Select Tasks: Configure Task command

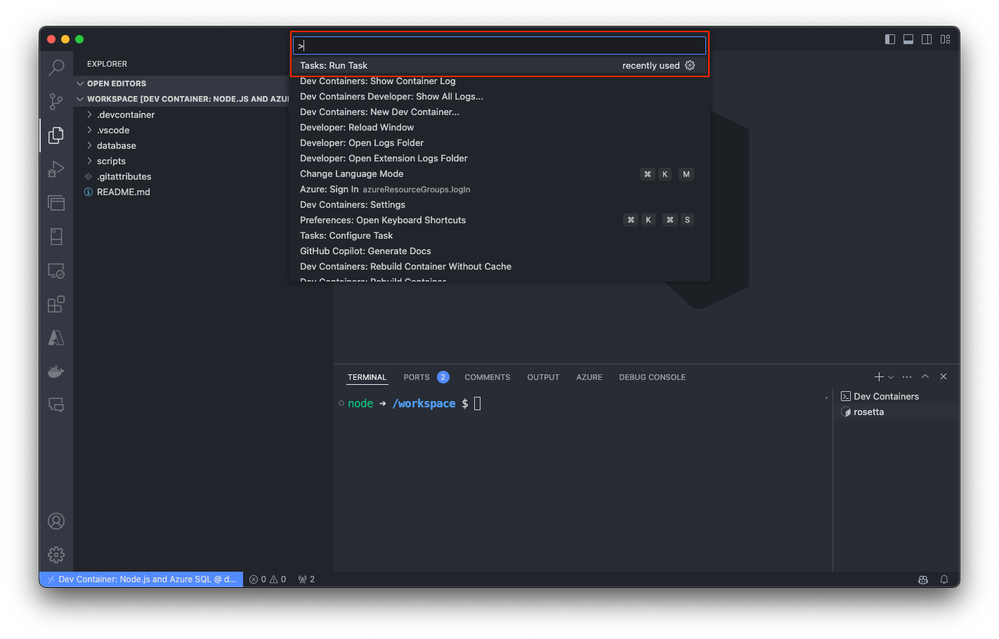(500, 236)
